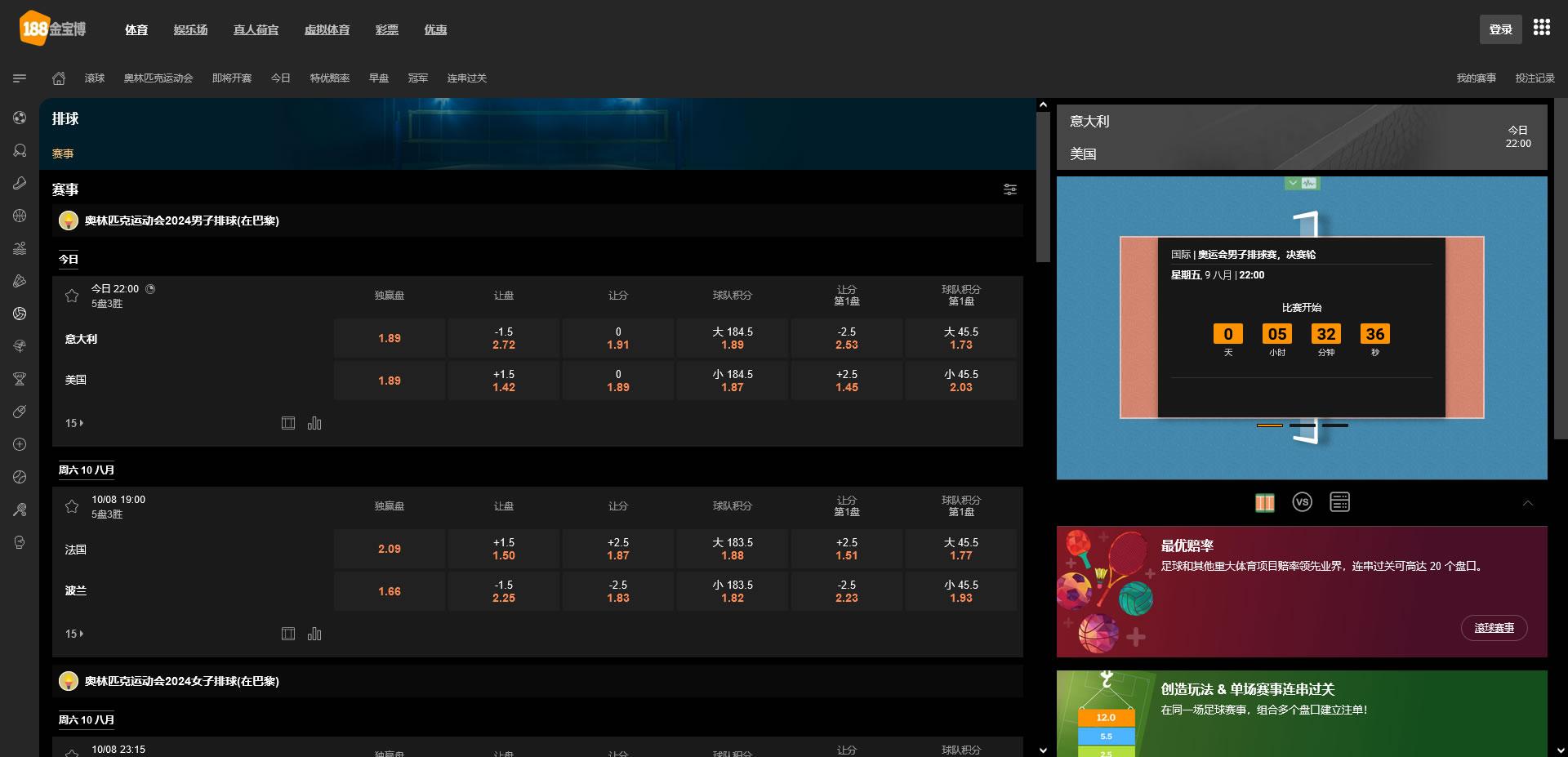
Task: Open the 真人荷官 top menu
Action: [x=256, y=29]
